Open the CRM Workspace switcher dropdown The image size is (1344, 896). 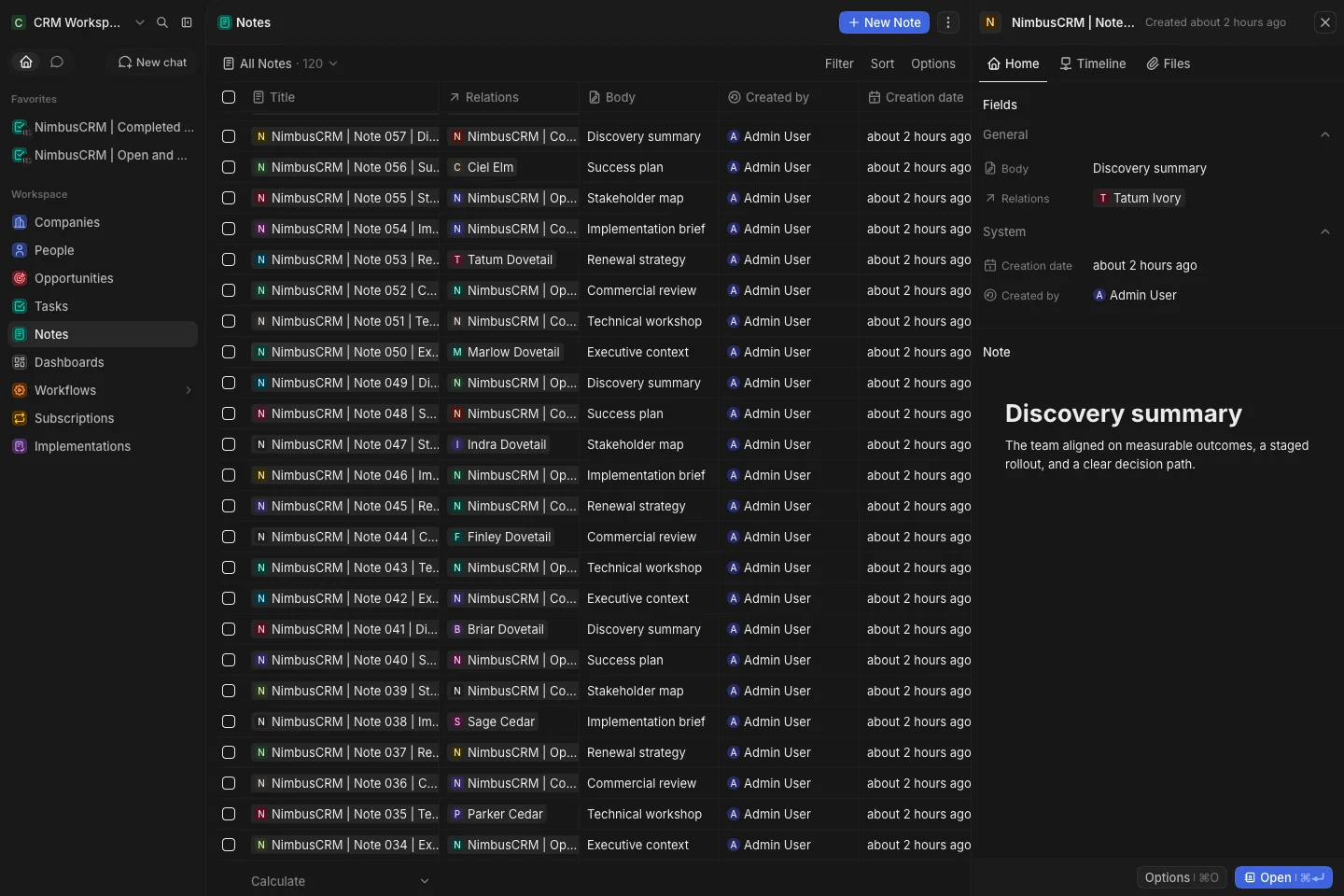point(78,22)
